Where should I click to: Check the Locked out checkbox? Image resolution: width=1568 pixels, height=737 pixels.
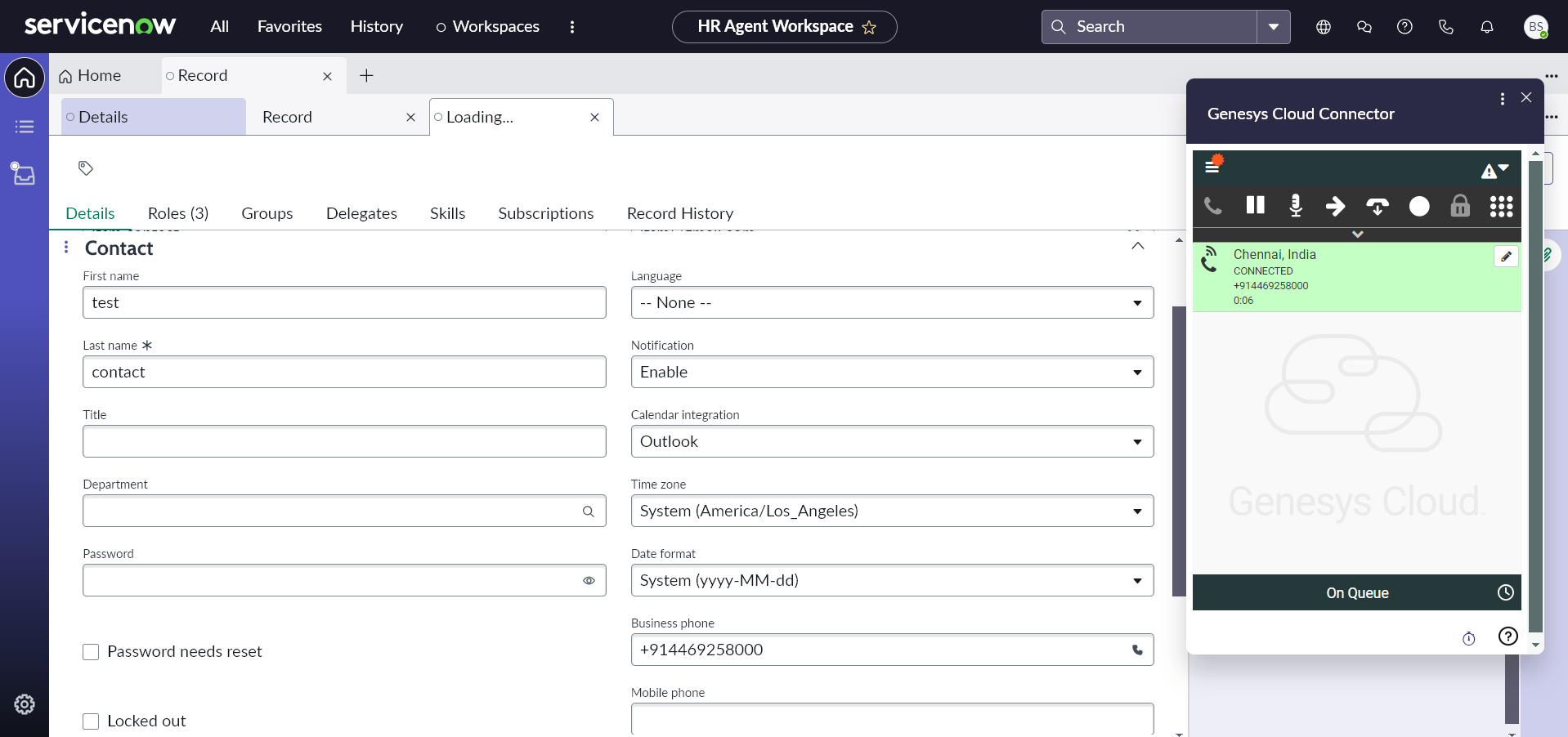click(x=91, y=721)
